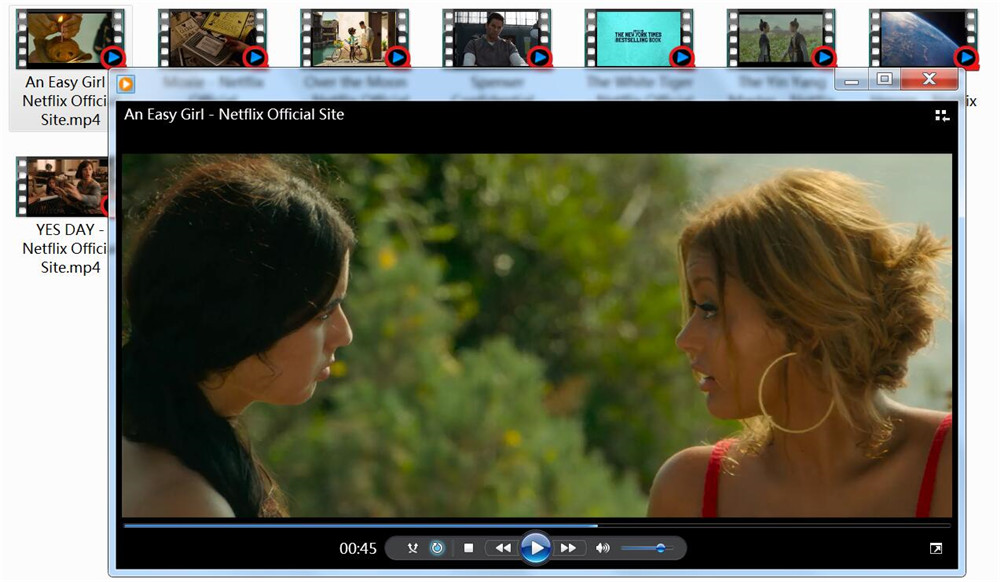Click the volume slider knob

[x=660, y=548]
